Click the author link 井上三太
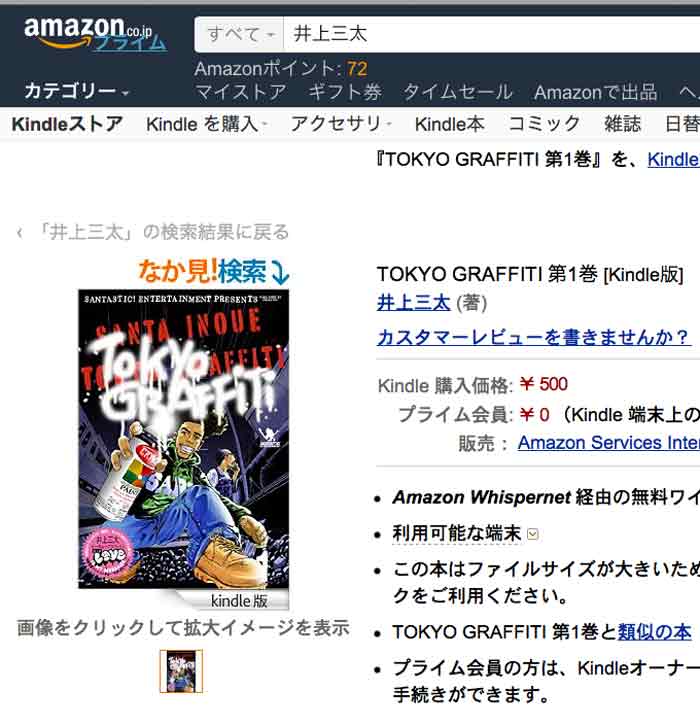700x725 pixels. click(413, 303)
